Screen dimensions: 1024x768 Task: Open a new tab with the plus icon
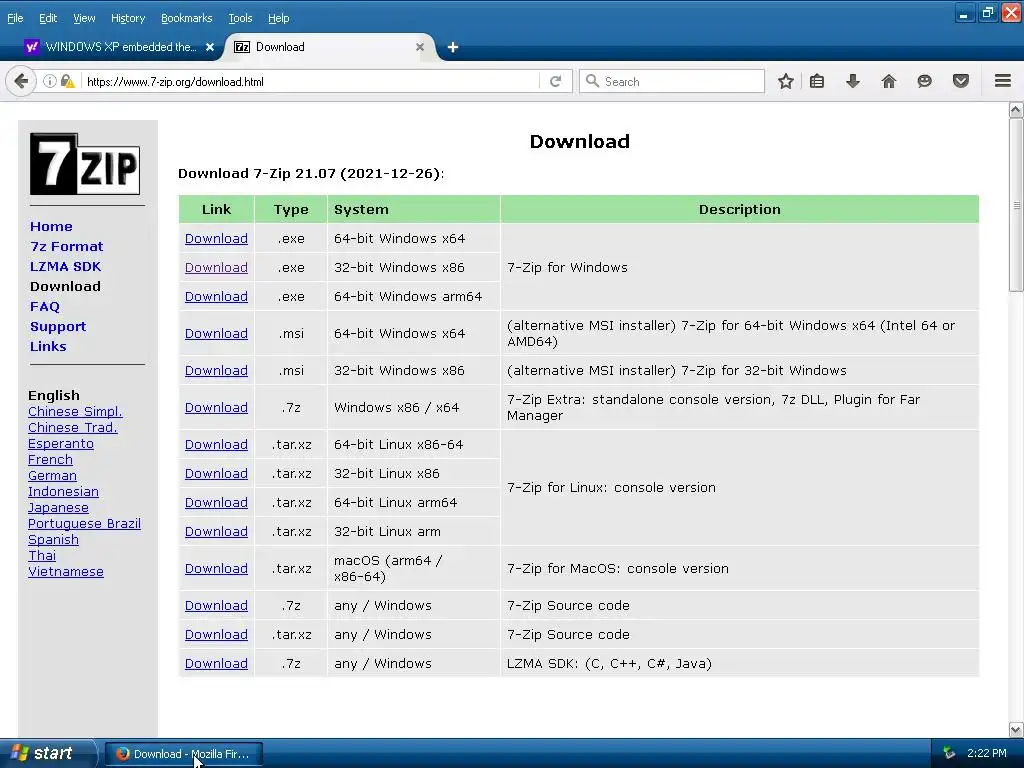pyautogui.click(x=453, y=47)
